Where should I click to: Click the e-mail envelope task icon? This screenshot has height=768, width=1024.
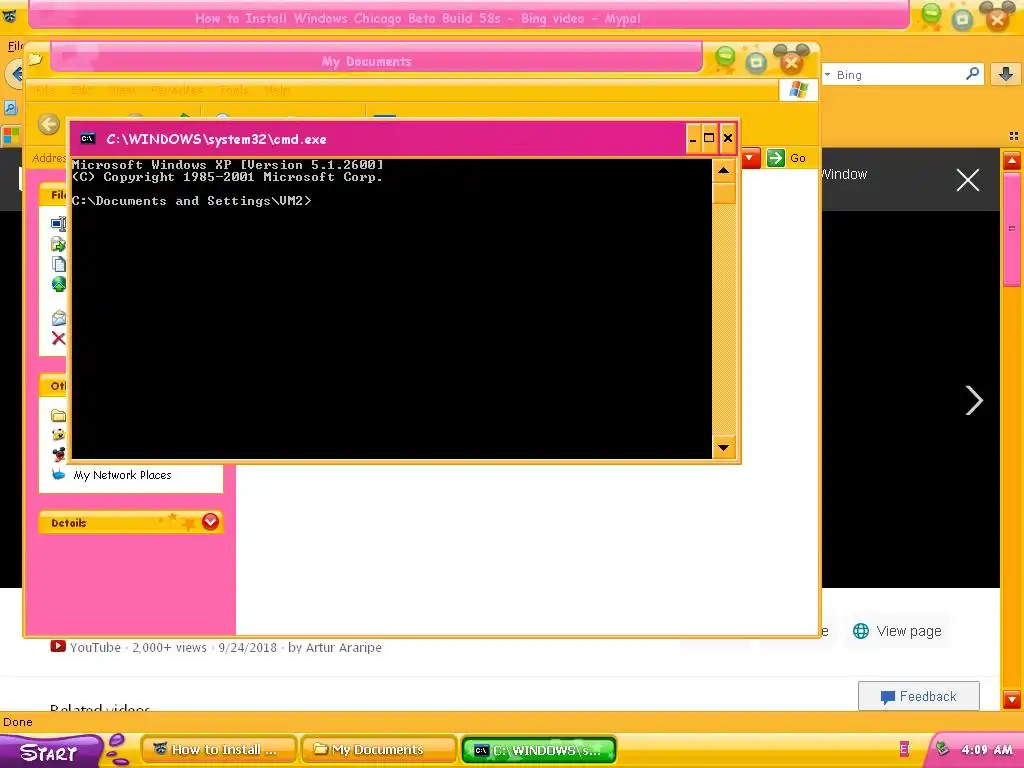[x=59, y=318]
